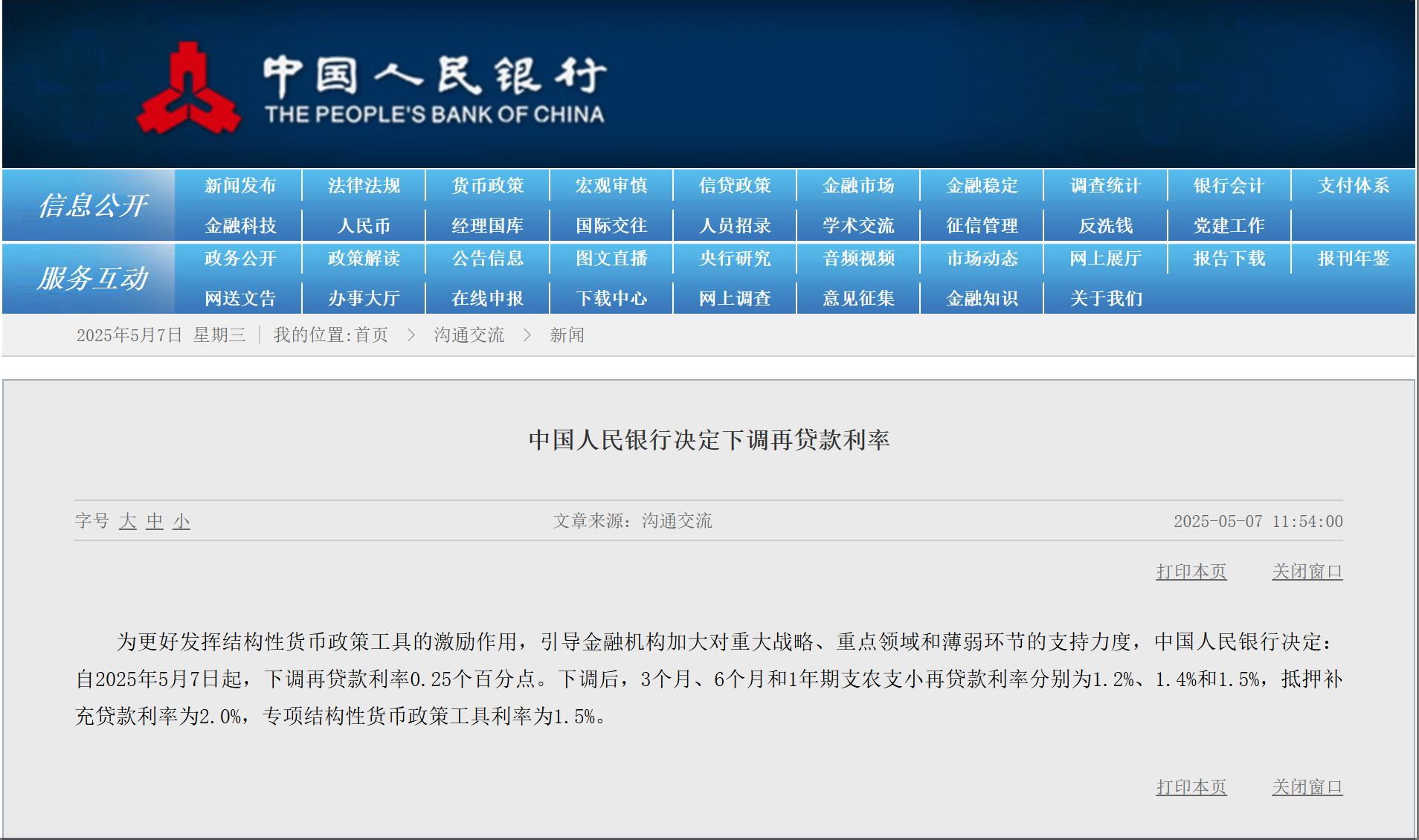This screenshot has width=1419, height=840.
Task: Open the 人民币 navigation section
Action: (363, 224)
